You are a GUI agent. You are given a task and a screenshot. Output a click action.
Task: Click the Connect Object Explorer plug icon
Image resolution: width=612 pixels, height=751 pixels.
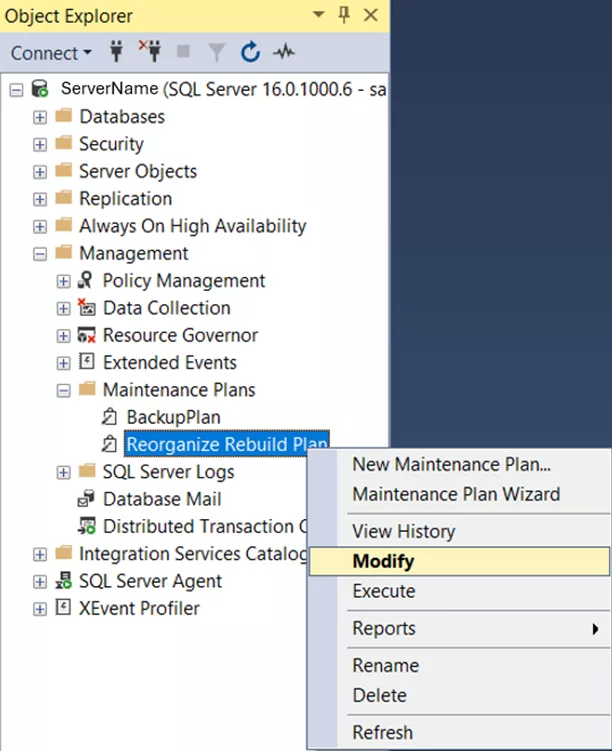point(116,51)
